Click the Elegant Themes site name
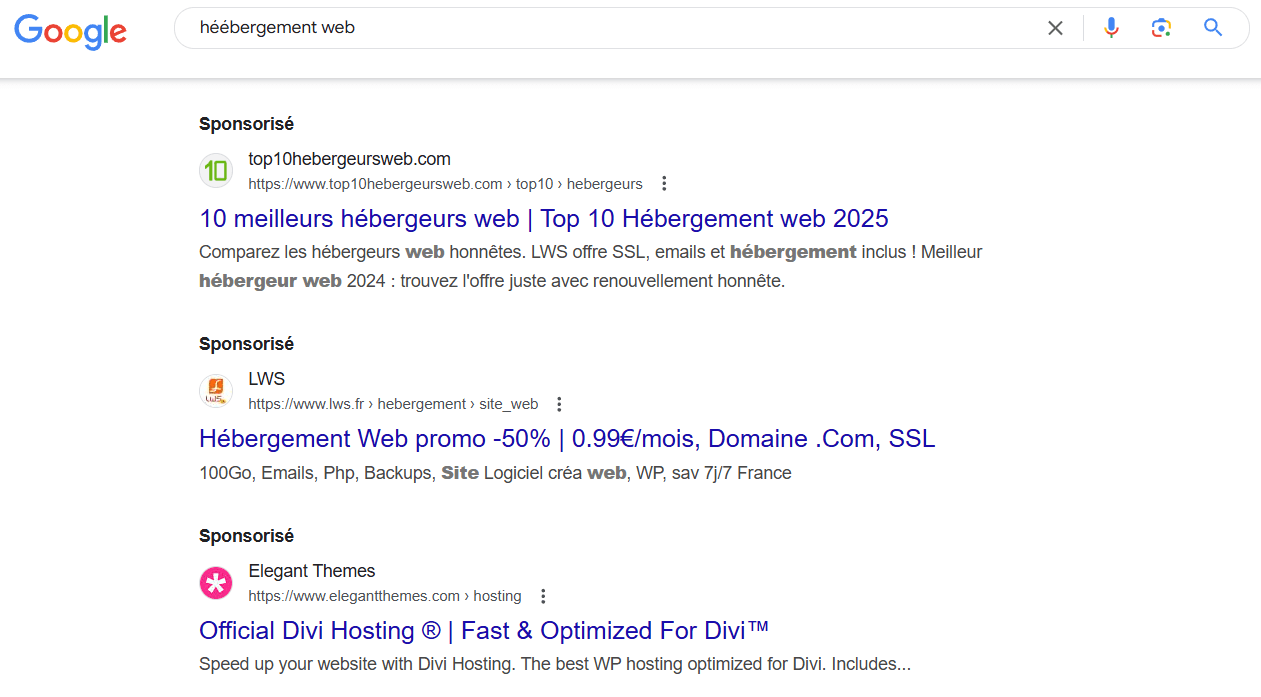 pyautogui.click(x=311, y=570)
